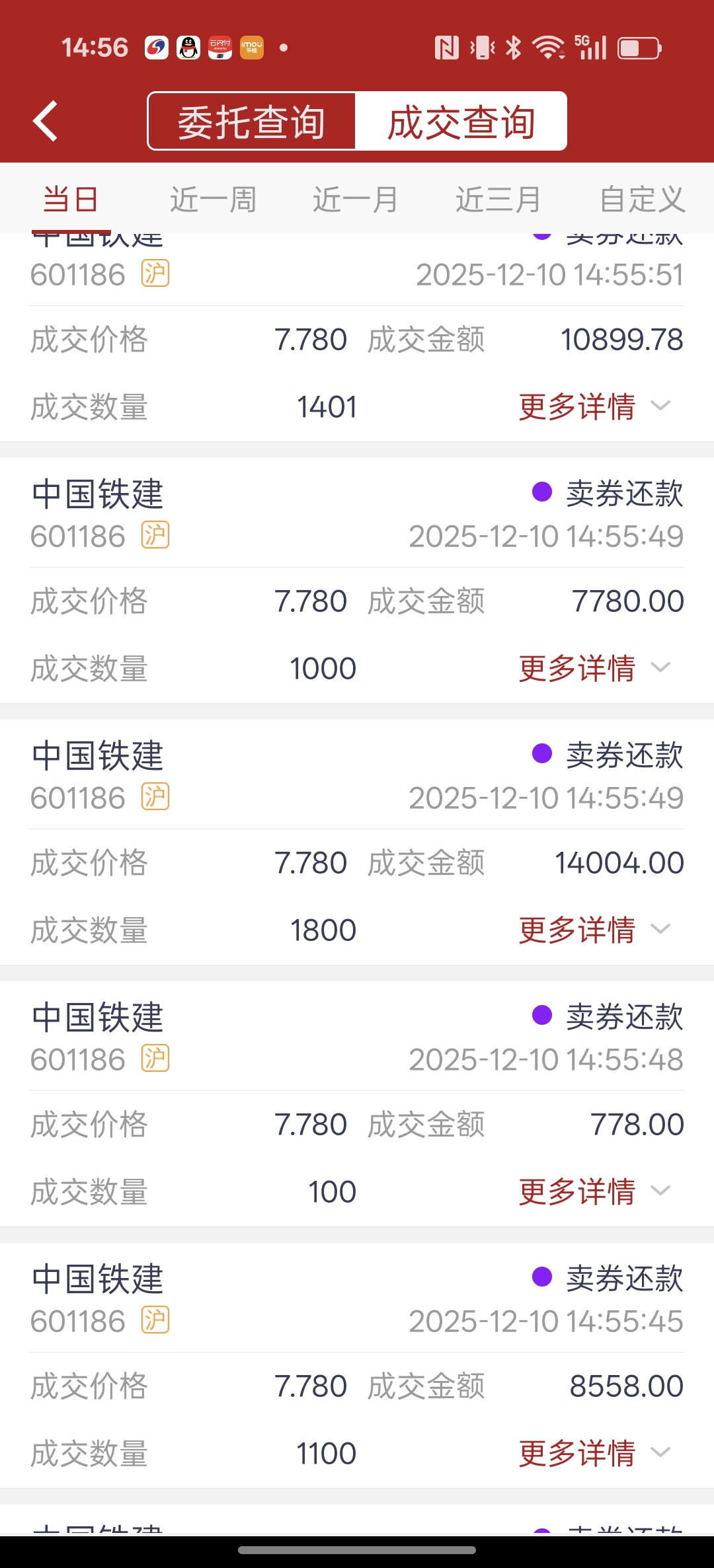Select the 近三月 tab
Image resolution: width=714 pixels, height=1568 pixels.
tap(498, 199)
